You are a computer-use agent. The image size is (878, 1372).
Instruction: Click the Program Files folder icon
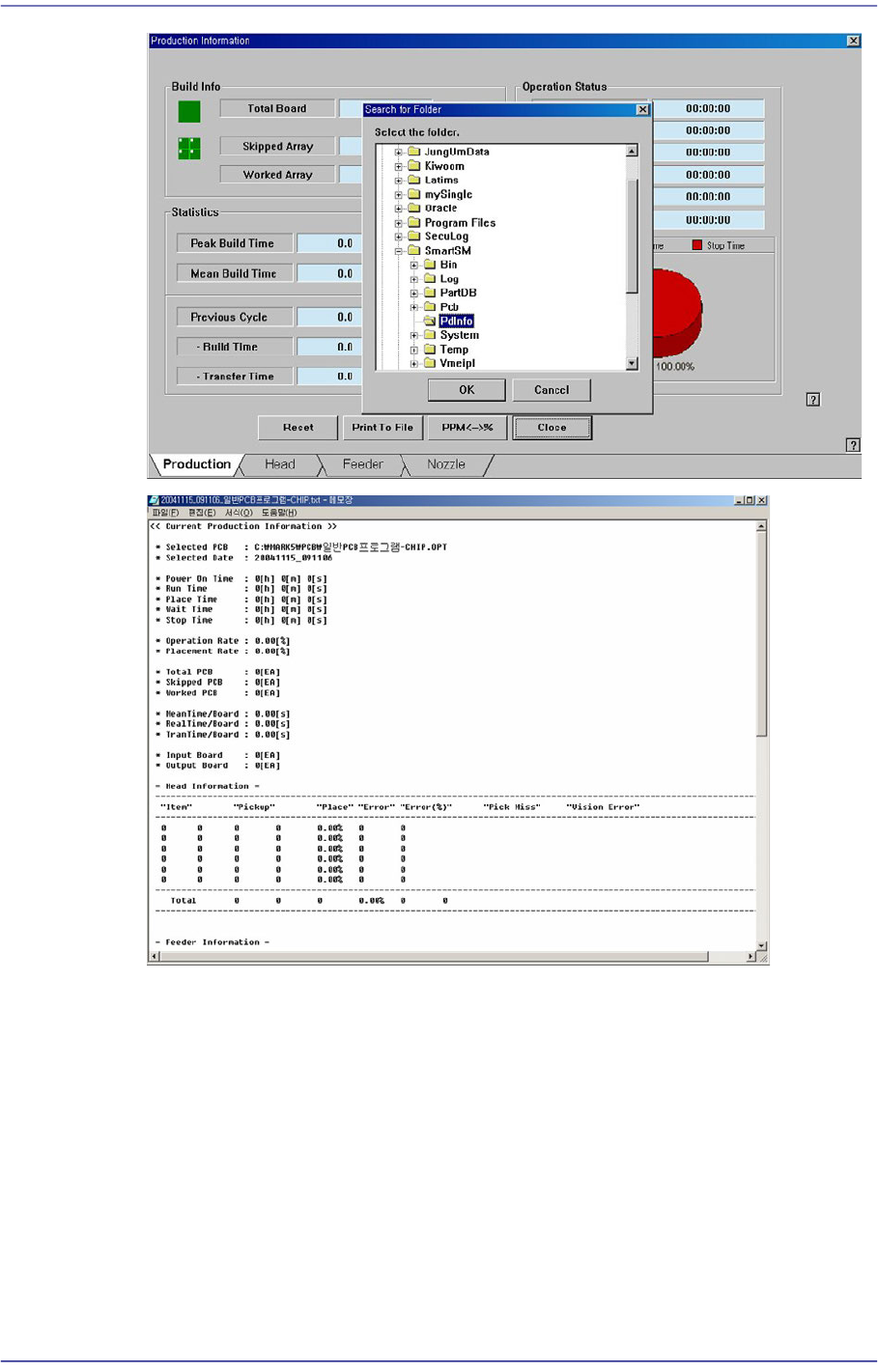click(x=414, y=223)
